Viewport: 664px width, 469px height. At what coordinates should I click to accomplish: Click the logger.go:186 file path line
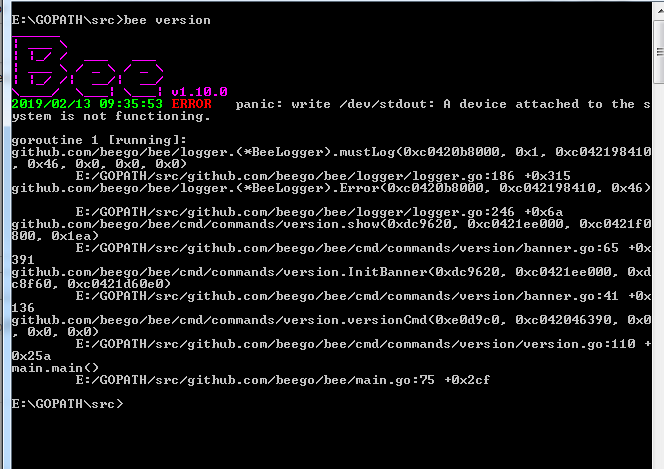tap(323, 176)
